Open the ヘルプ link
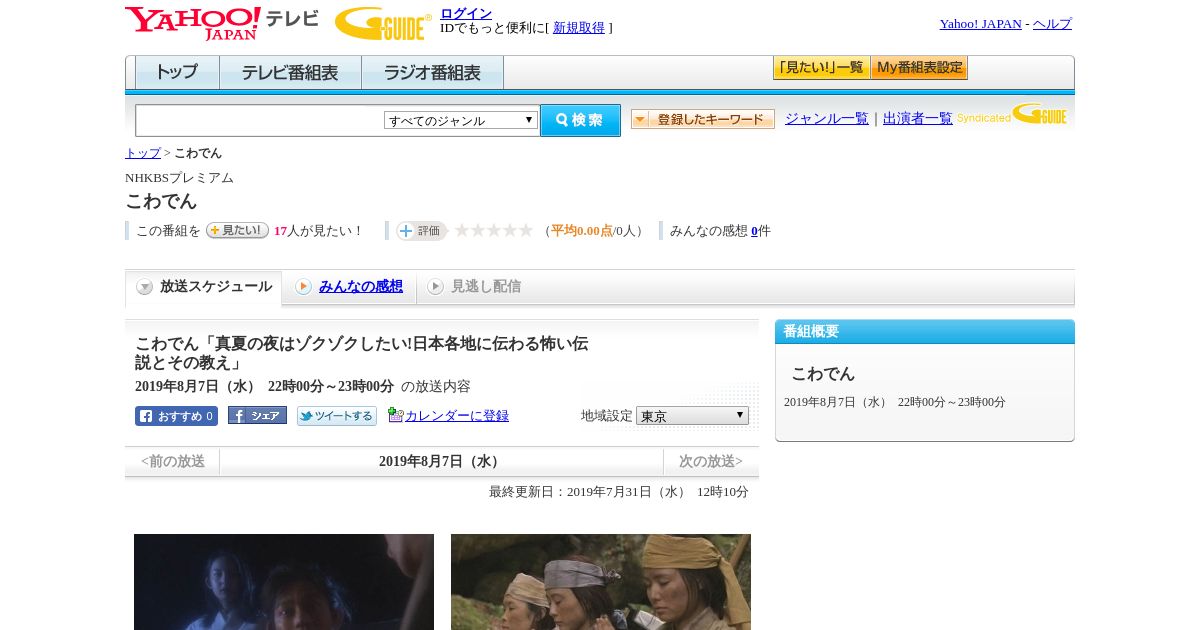 point(1052,23)
